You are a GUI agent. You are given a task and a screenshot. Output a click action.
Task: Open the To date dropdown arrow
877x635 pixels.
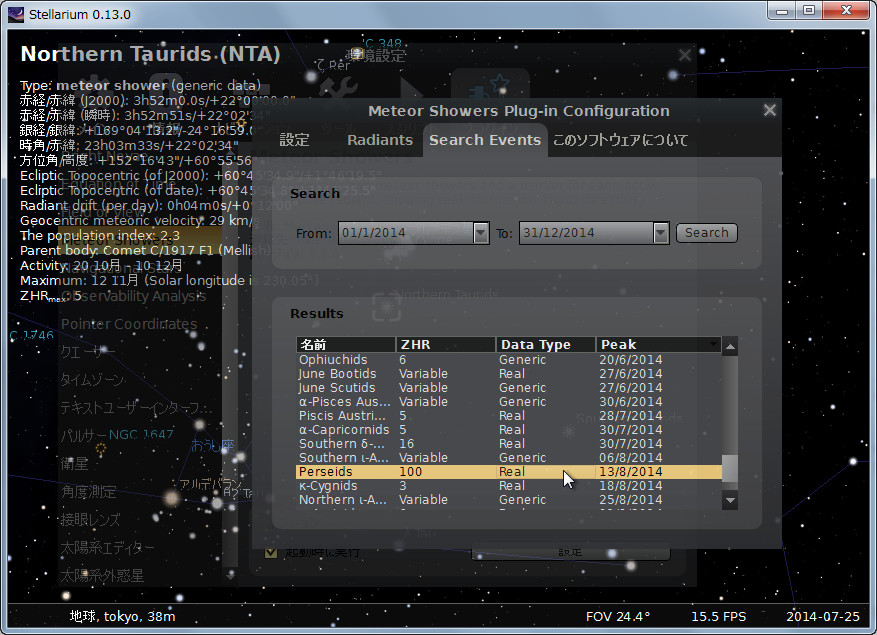pos(661,233)
